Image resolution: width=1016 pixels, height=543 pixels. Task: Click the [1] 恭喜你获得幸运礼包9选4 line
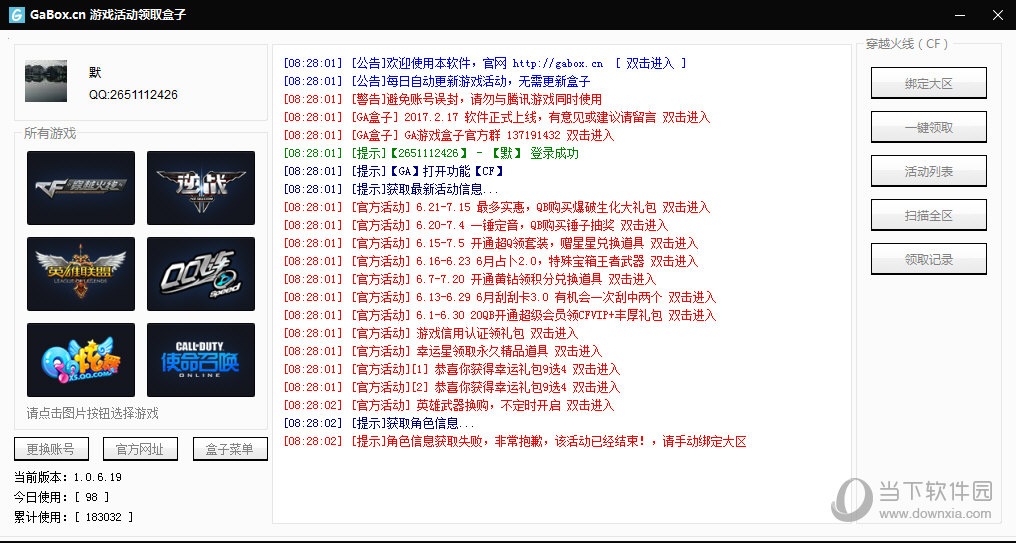(x=452, y=369)
